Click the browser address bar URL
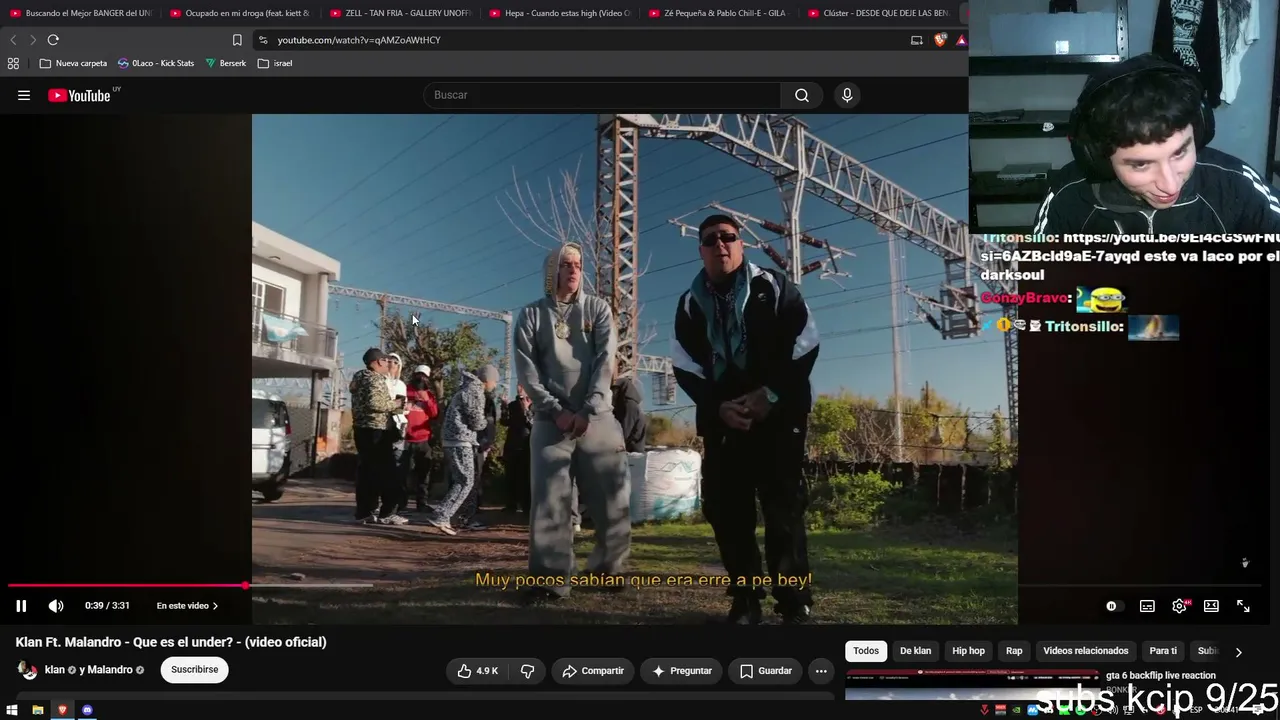This screenshot has width=1280, height=720. (x=359, y=40)
